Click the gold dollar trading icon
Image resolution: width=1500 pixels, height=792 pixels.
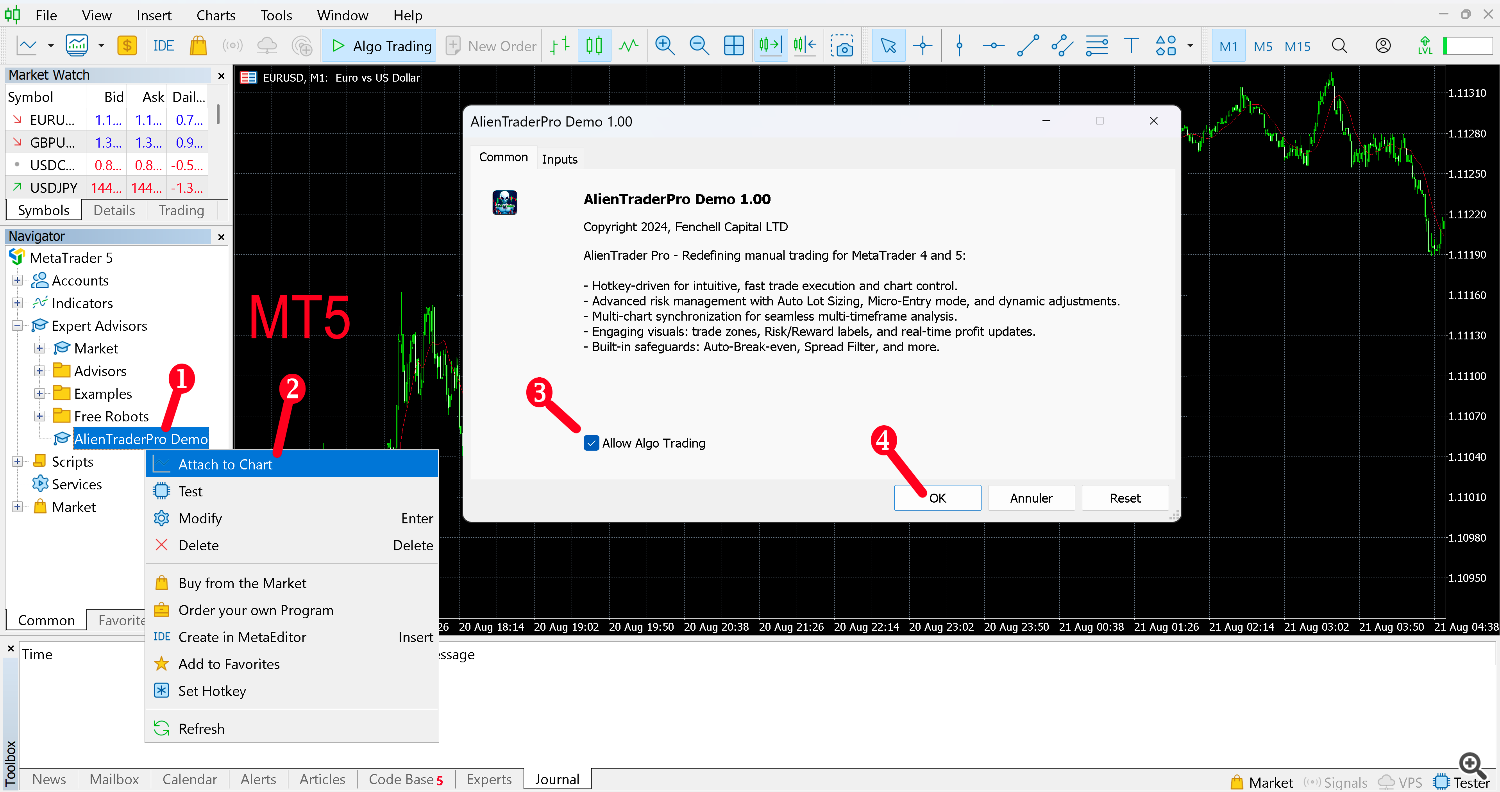(x=127, y=45)
